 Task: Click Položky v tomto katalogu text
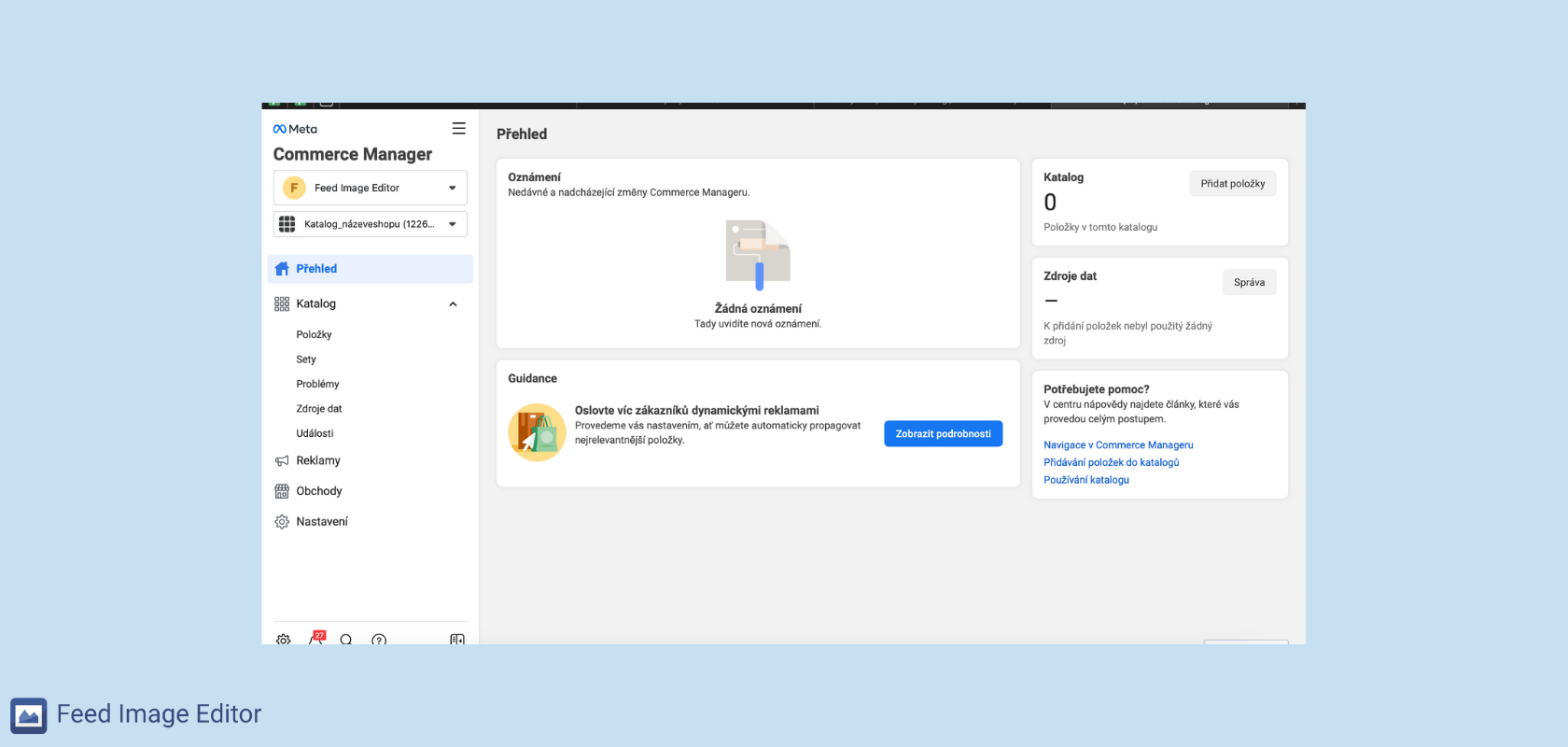[1100, 227]
